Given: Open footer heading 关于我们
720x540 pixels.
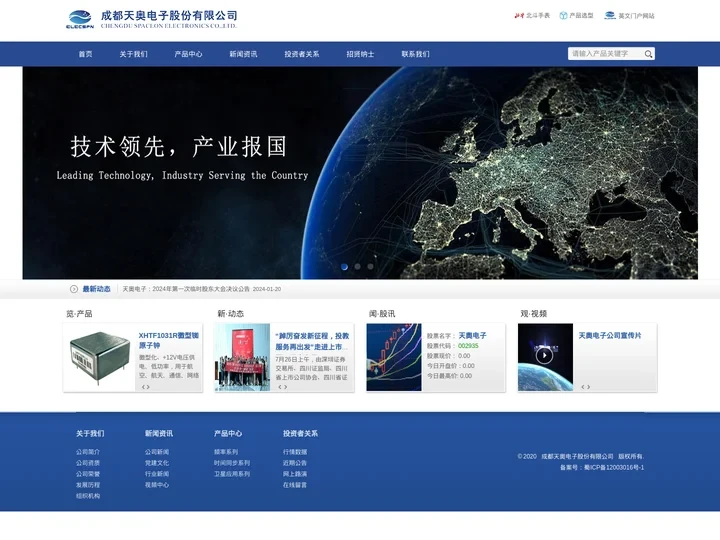Looking at the screenshot, I should [90, 433].
